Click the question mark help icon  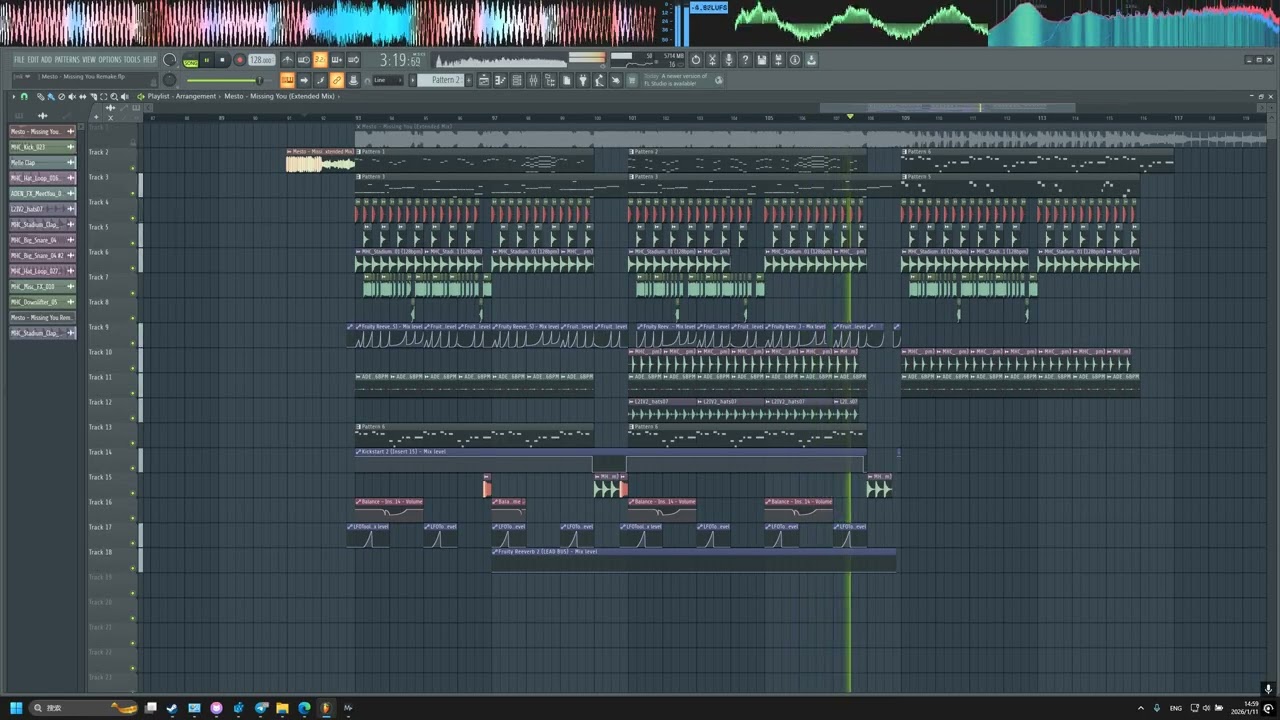[x=745, y=60]
